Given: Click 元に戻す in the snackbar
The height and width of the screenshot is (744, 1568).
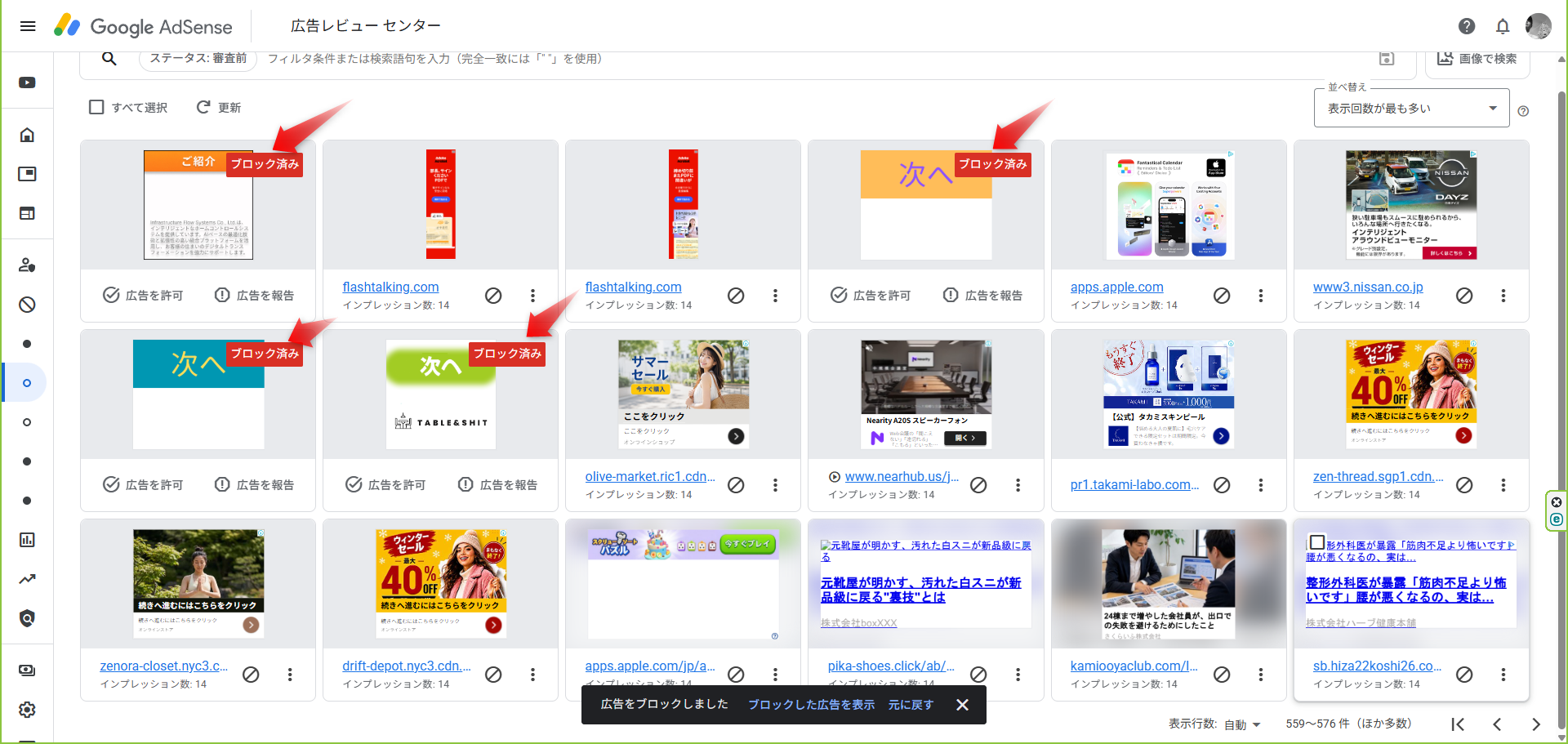Looking at the screenshot, I should (911, 705).
